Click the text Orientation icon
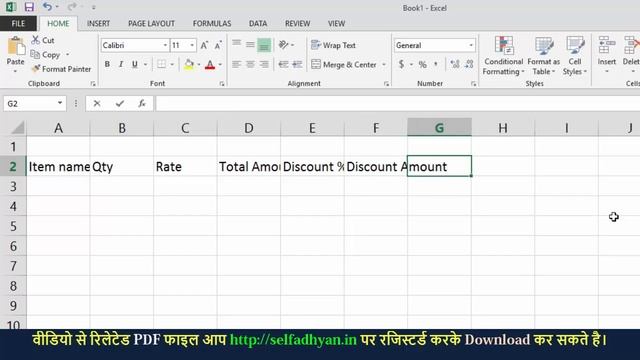The image size is (640, 360). (284, 44)
